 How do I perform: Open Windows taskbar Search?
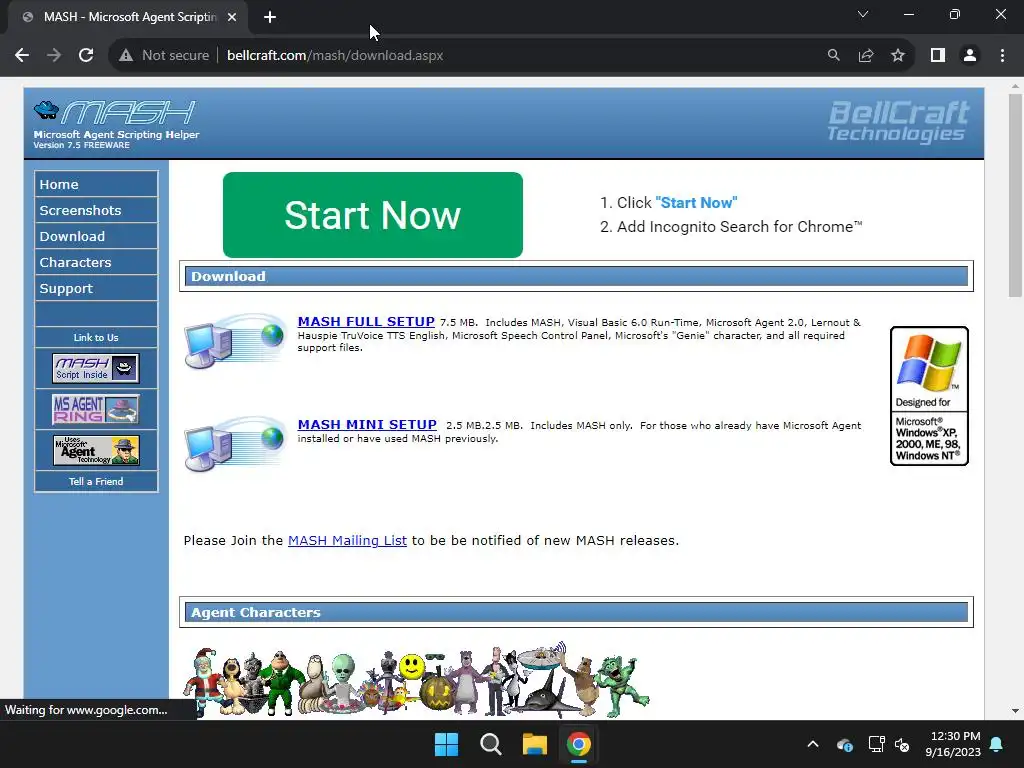click(x=490, y=744)
